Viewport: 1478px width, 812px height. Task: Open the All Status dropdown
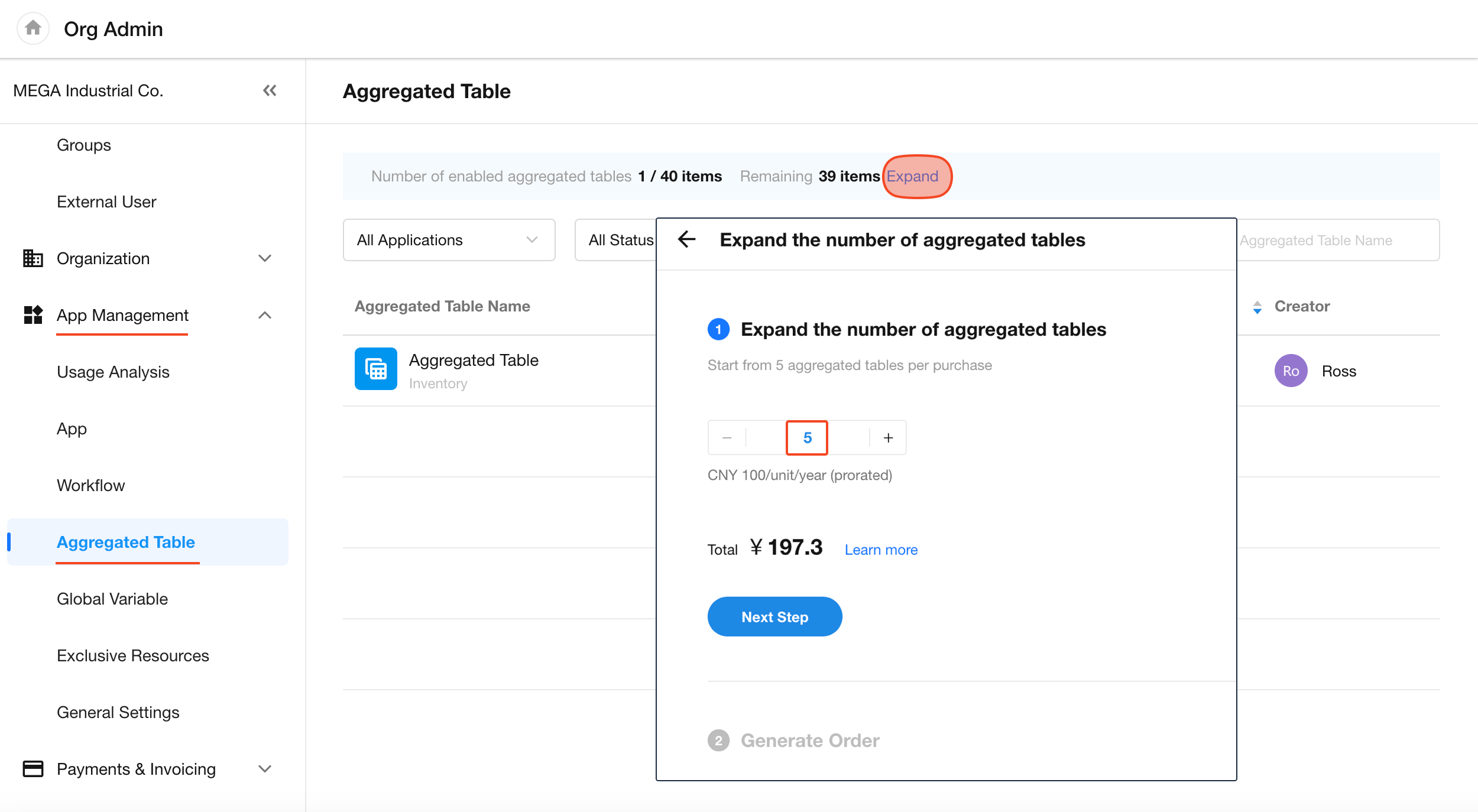click(618, 240)
